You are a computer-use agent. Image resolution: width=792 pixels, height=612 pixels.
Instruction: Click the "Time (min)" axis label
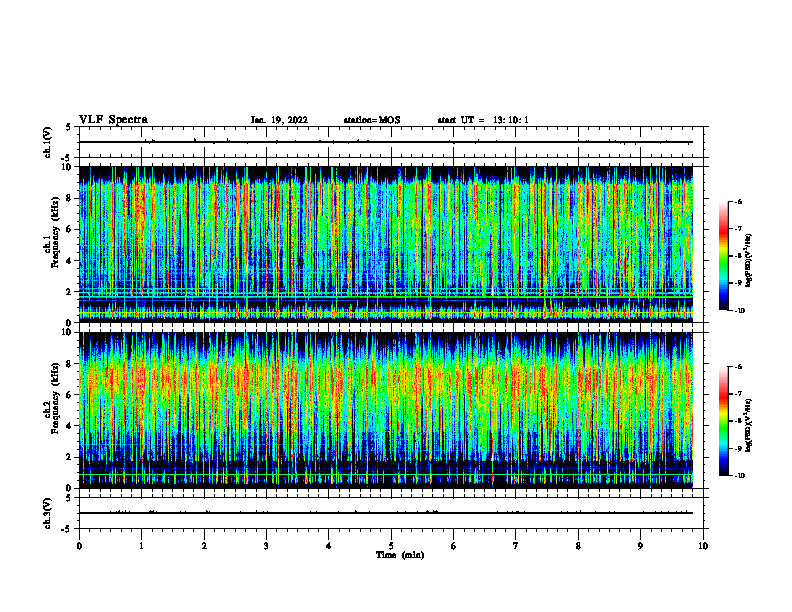pos(400,555)
